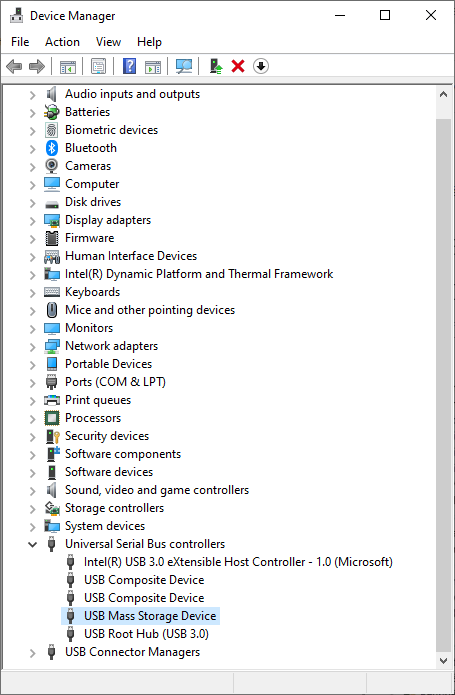455x695 pixels.
Task: Select the Print queues printer icon
Action: (52, 400)
